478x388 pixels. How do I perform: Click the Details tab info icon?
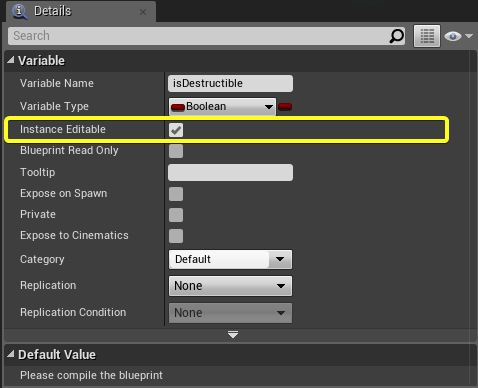(x=20, y=11)
